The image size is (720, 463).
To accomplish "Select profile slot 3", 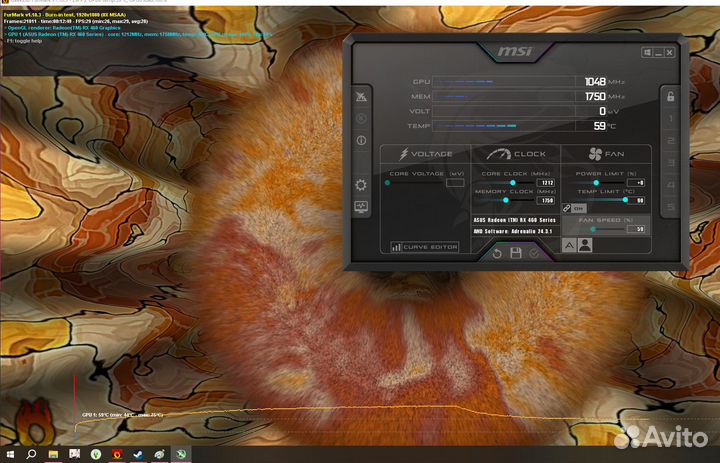I will point(670,163).
